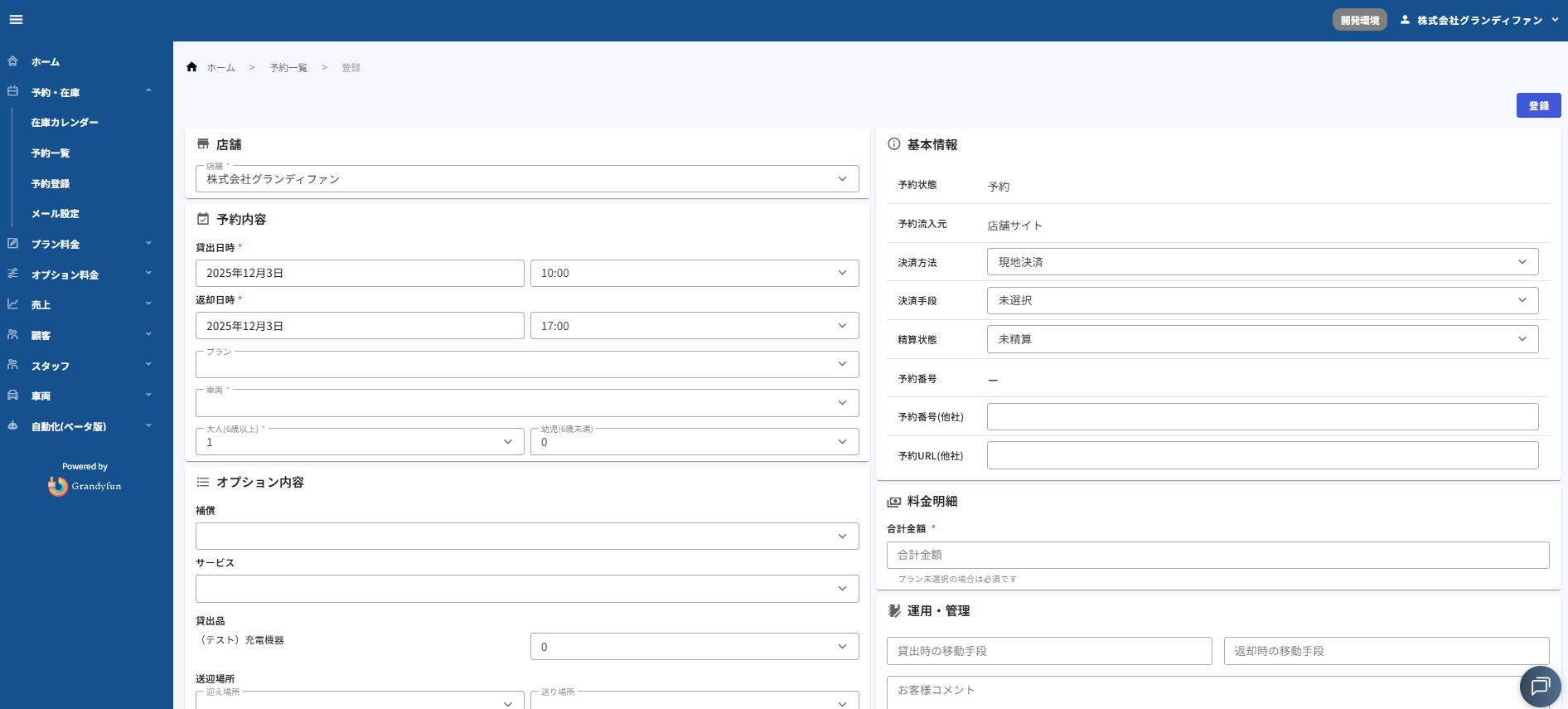This screenshot has height=709, width=1568.
Task: Go to 予約一覧 breadcrumb link
Action: tap(288, 68)
